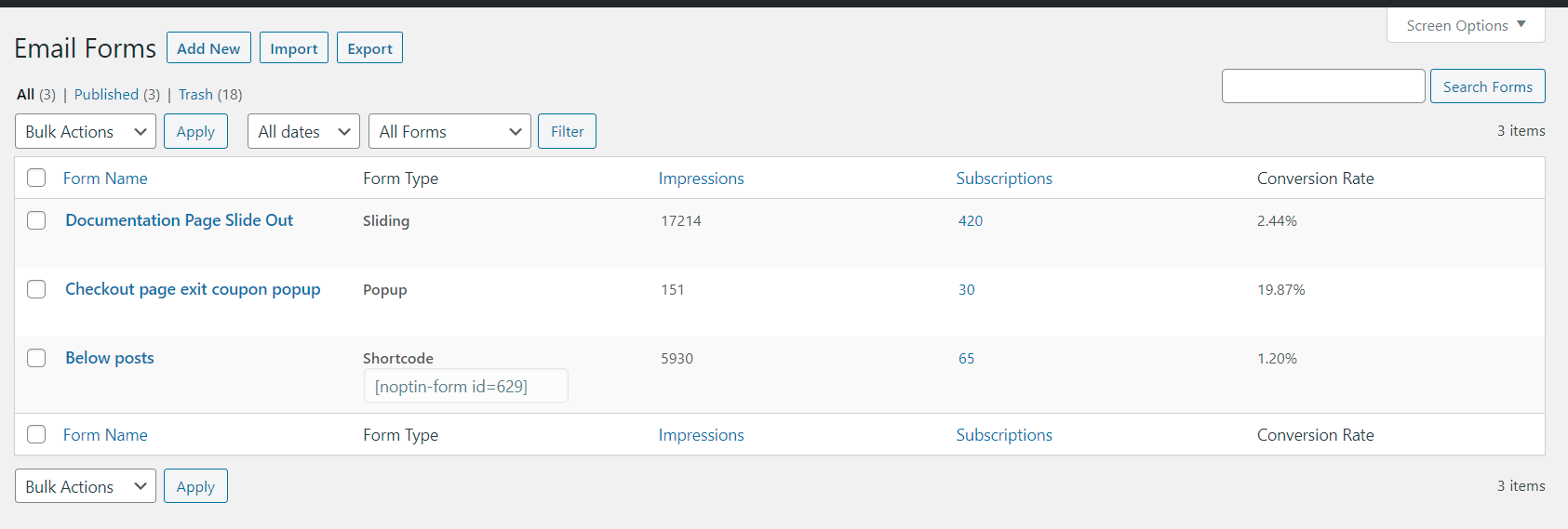Click the Import button

(293, 48)
